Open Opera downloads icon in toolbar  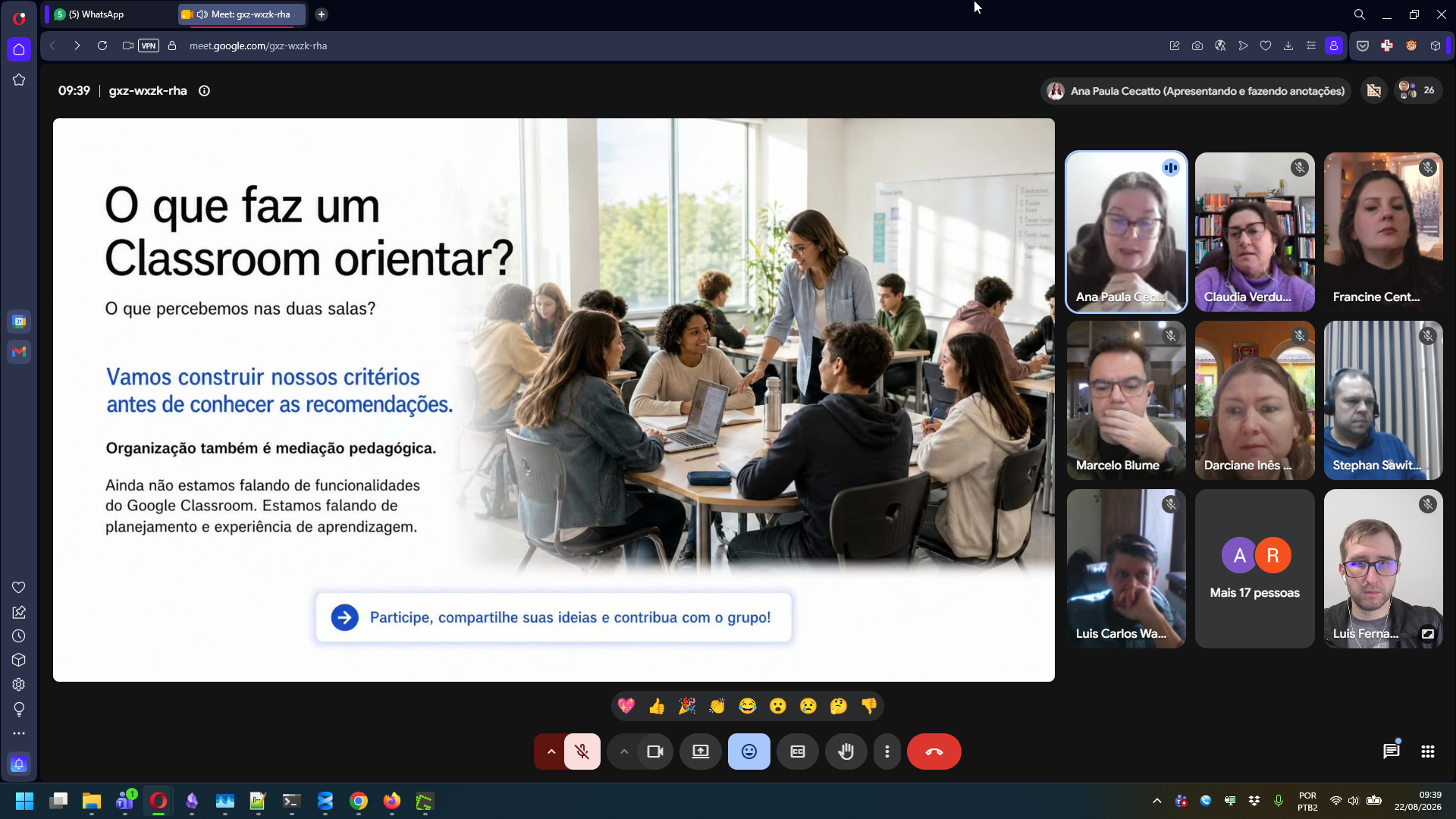click(x=1288, y=45)
